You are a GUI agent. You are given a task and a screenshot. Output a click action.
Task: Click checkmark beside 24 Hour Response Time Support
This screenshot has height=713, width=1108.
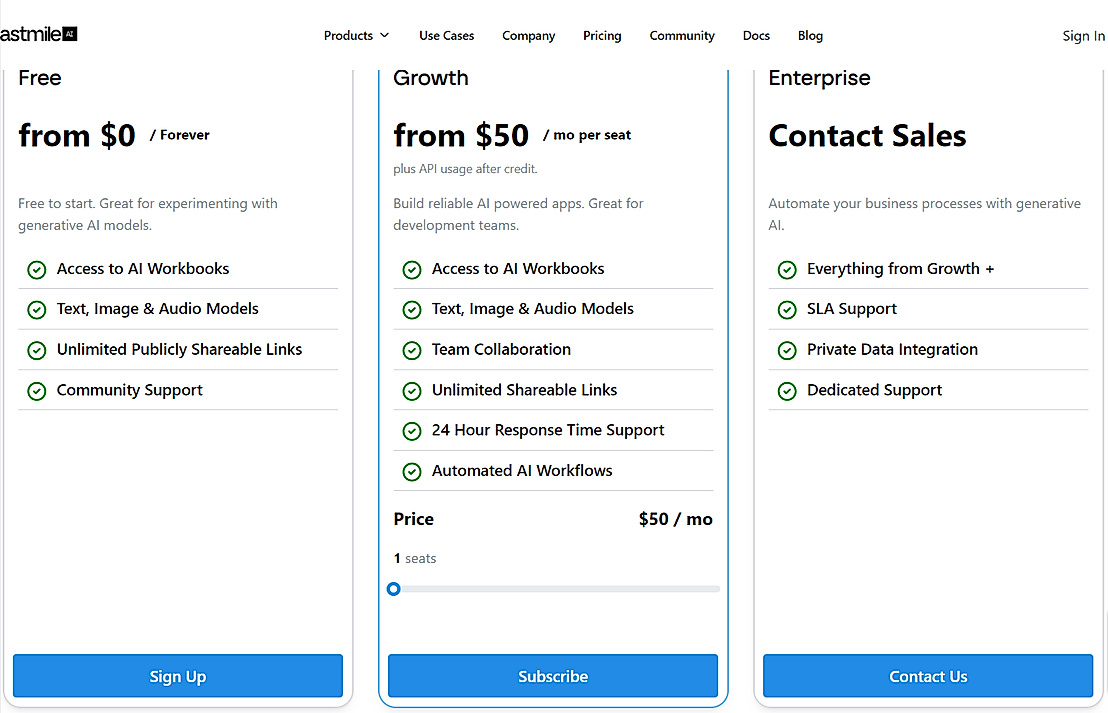412,431
